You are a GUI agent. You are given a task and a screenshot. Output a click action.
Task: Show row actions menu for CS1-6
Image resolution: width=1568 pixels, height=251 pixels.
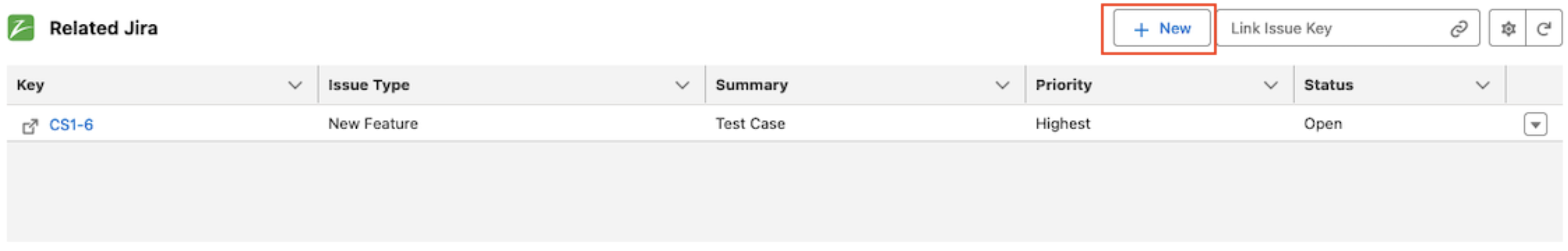(1535, 124)
